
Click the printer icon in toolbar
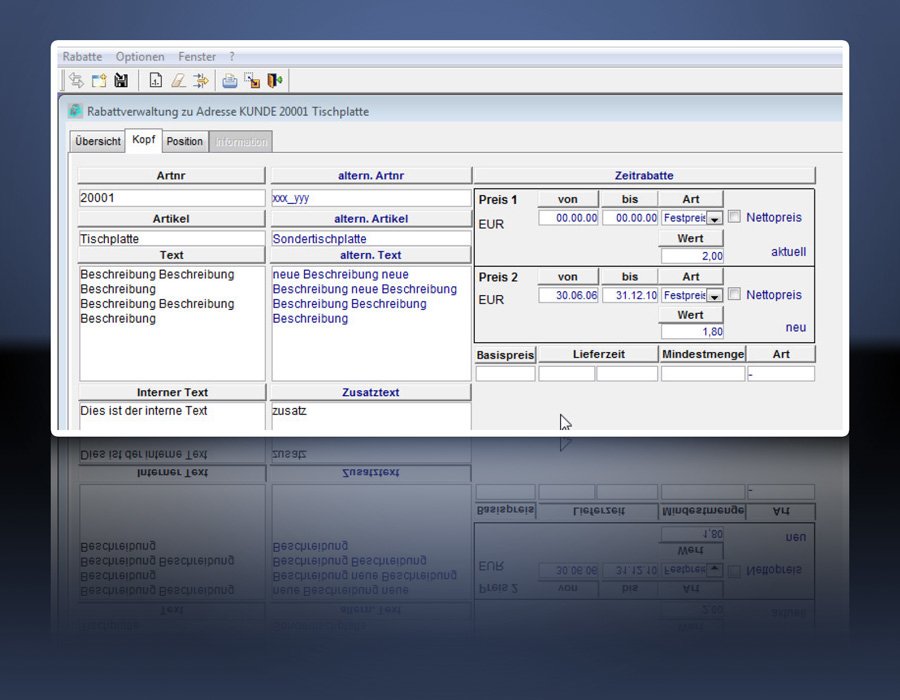tap(230, 81)
